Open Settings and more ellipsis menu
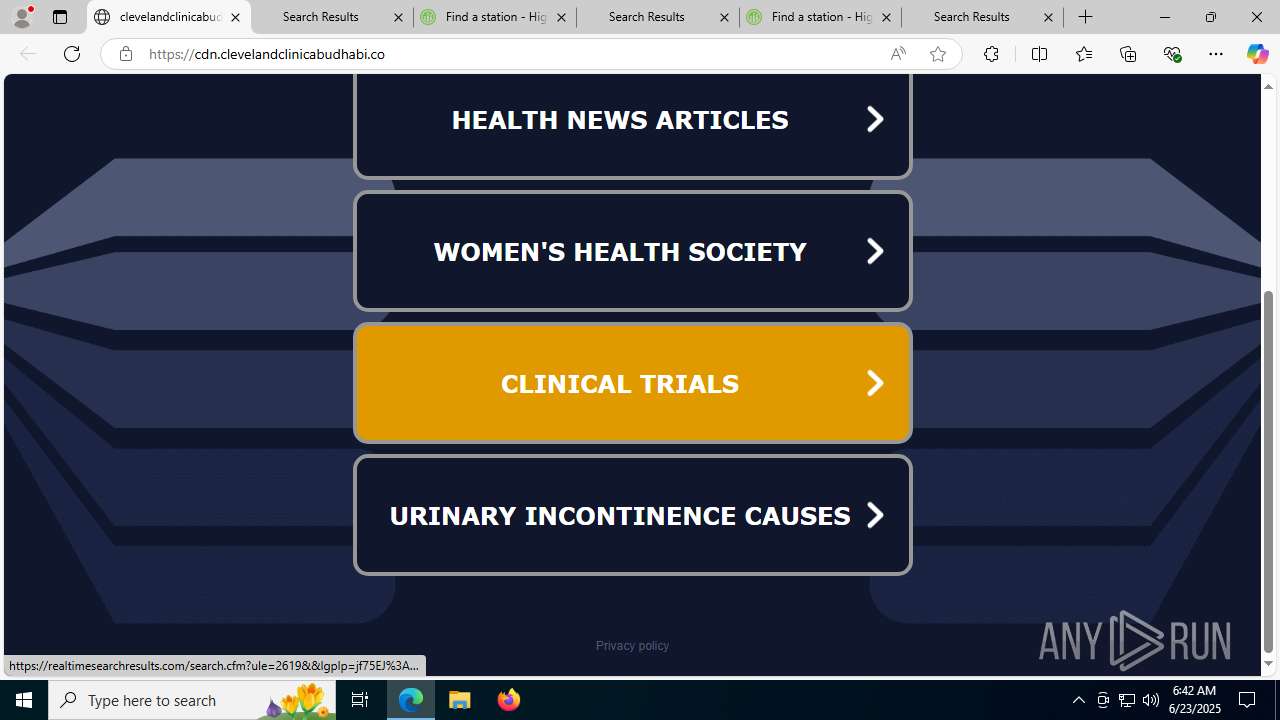Viewport: 1280px width, 720px height. pyautogui.click(x=1216, y=54)
